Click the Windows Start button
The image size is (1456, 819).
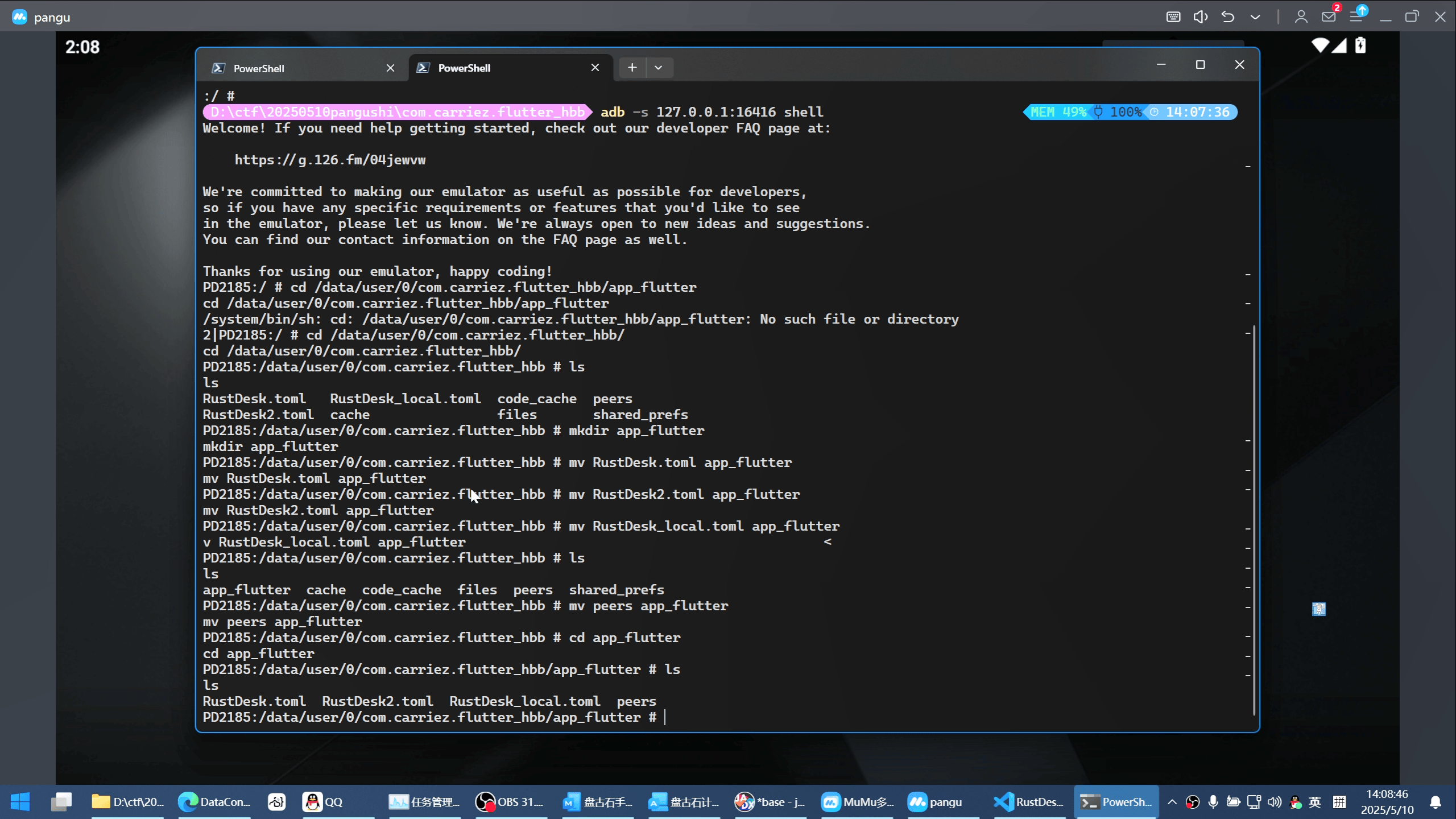20,802
